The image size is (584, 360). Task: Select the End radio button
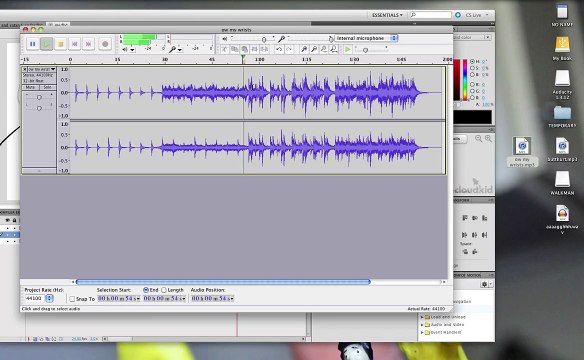click(146, 290)
